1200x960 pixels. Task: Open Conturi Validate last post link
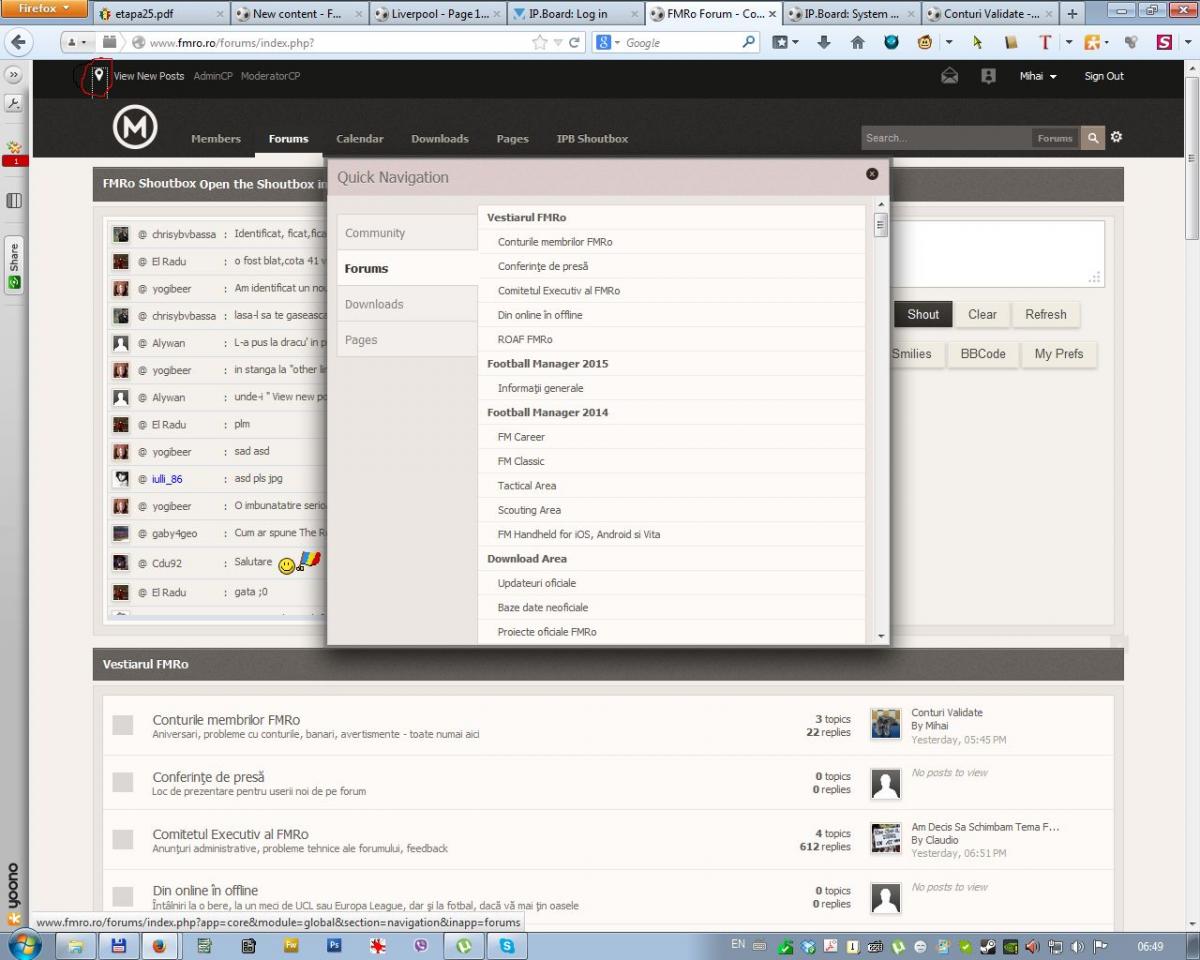947,713
